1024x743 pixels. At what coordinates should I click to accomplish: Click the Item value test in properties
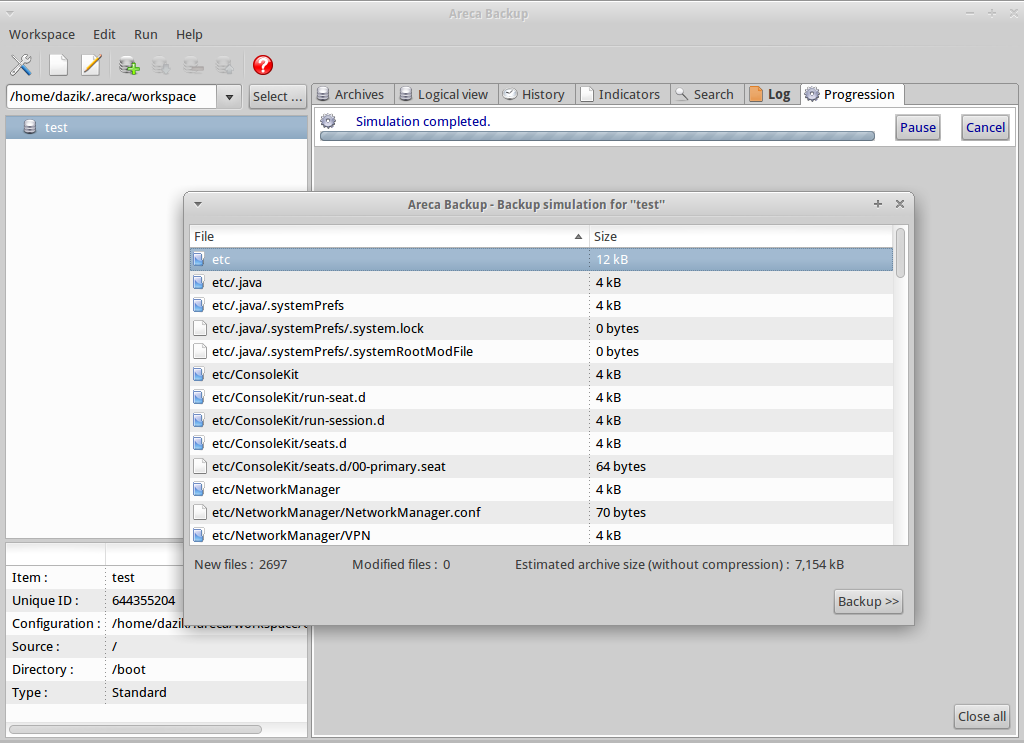(x=123, y=577)
